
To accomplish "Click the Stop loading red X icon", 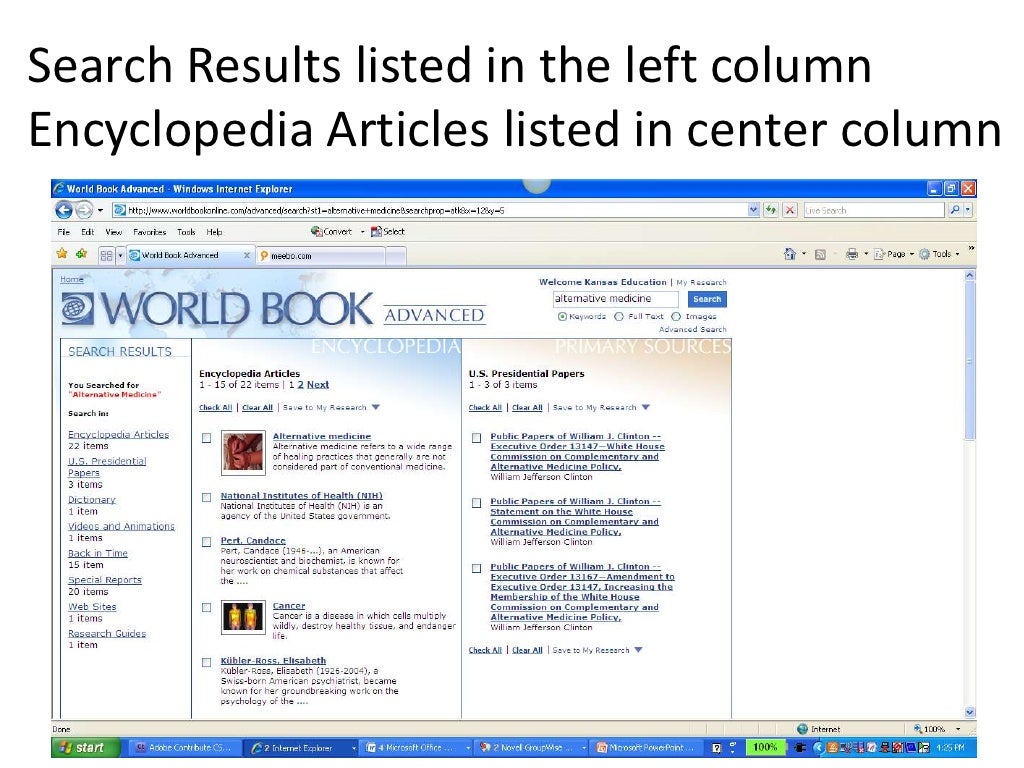I will click(x=790, y=210).
